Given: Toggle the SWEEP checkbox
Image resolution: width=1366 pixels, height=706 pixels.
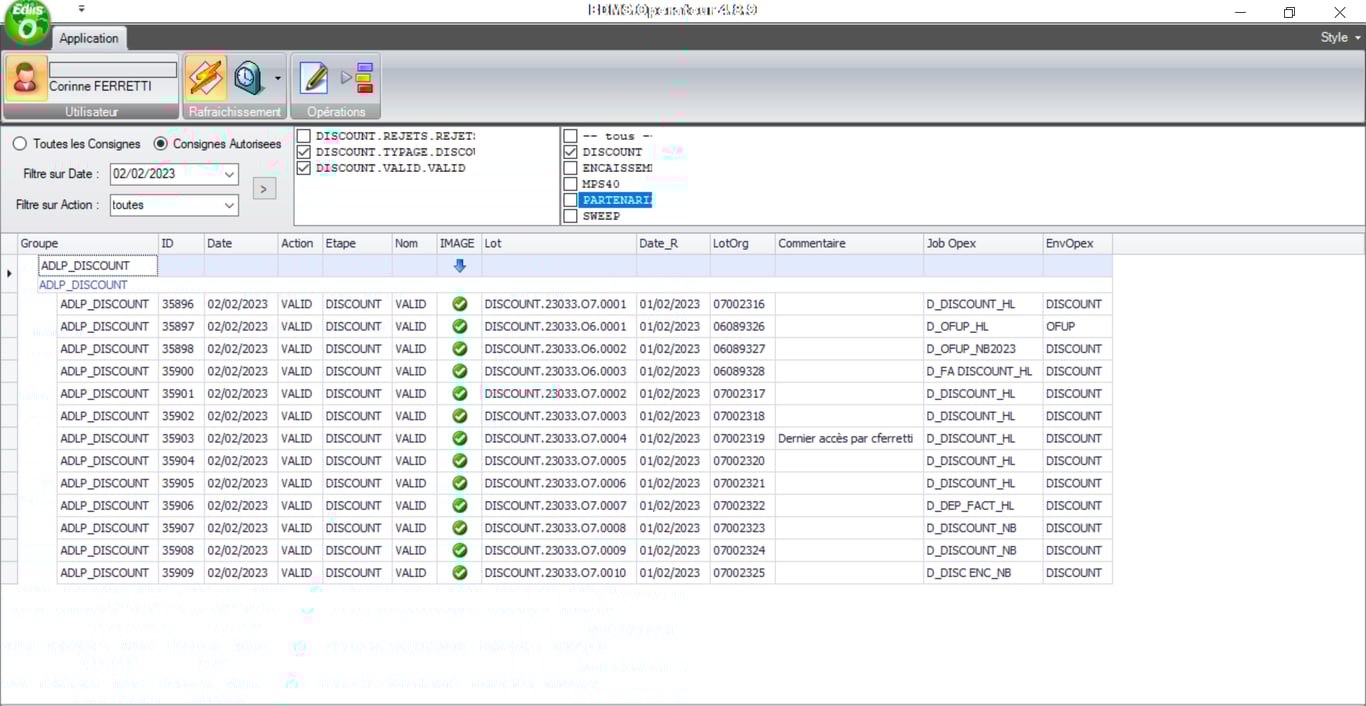Looking at the screenshot, I should [570, 216].
